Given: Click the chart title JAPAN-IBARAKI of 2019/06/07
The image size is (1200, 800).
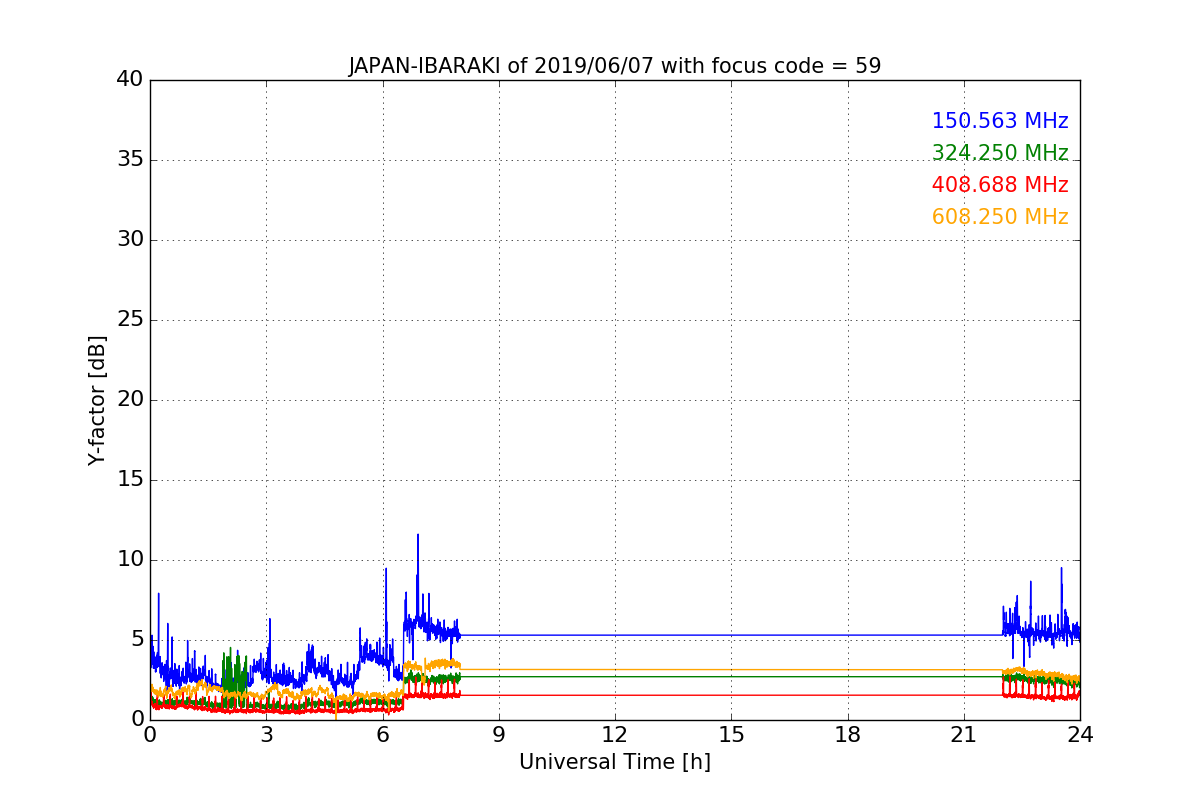Looking at the screenshot, I should point(614,66).
